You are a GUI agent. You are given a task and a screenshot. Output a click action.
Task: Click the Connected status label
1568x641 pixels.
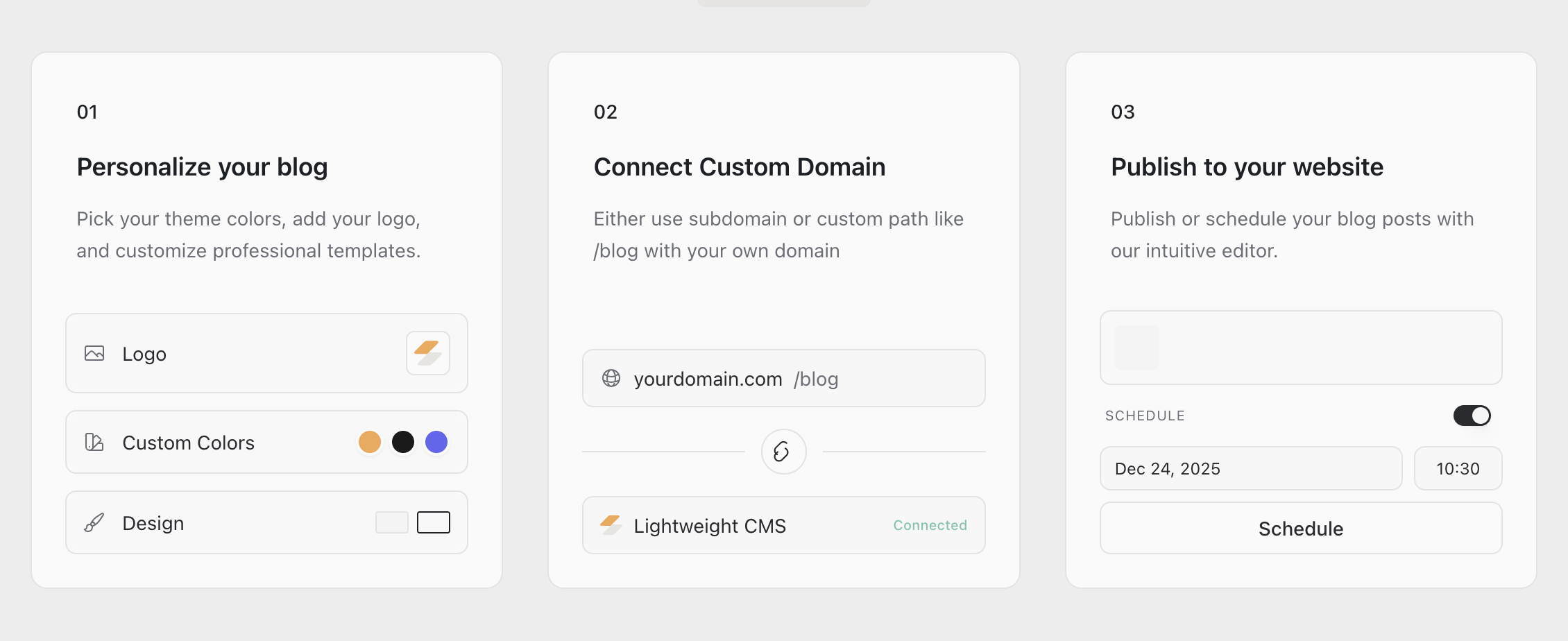(930, 525)
